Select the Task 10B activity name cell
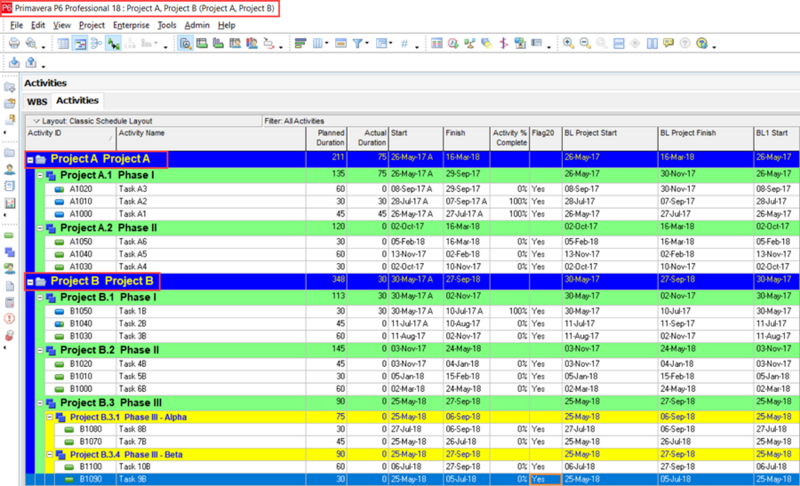This screenshot has width=800, height=486. 211,467
